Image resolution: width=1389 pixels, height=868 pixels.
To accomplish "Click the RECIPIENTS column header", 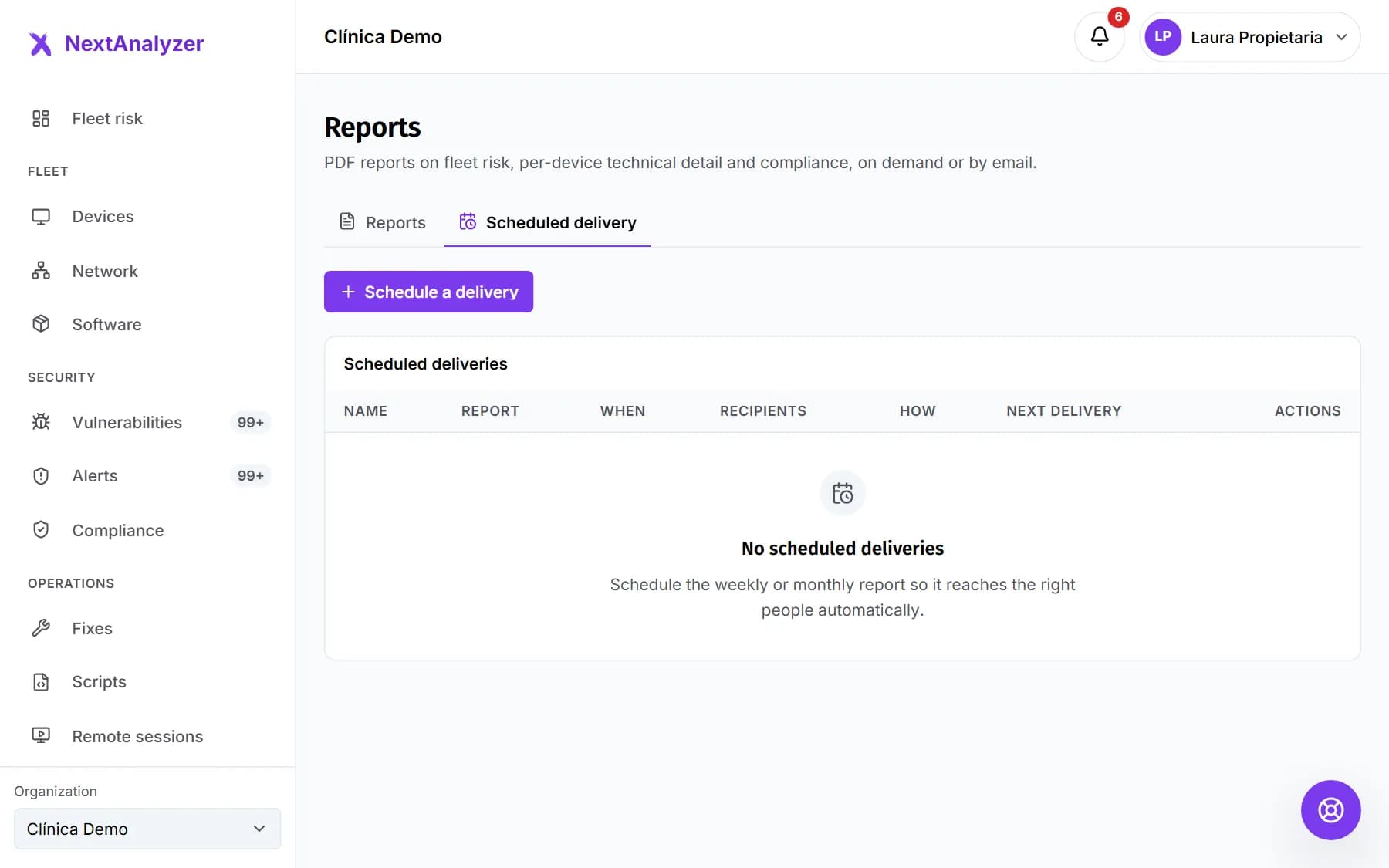I will tap(762, 411).
